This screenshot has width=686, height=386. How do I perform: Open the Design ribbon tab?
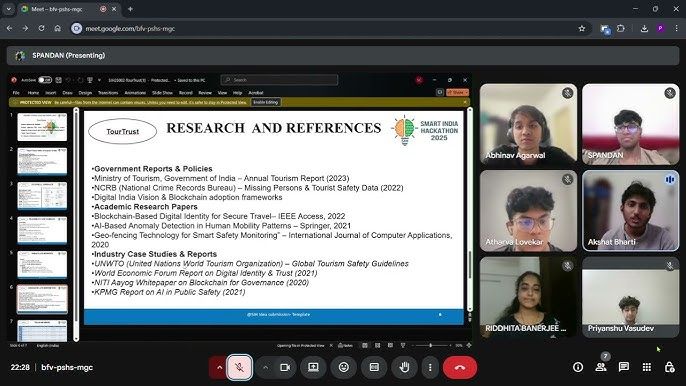tap(85, 93)
